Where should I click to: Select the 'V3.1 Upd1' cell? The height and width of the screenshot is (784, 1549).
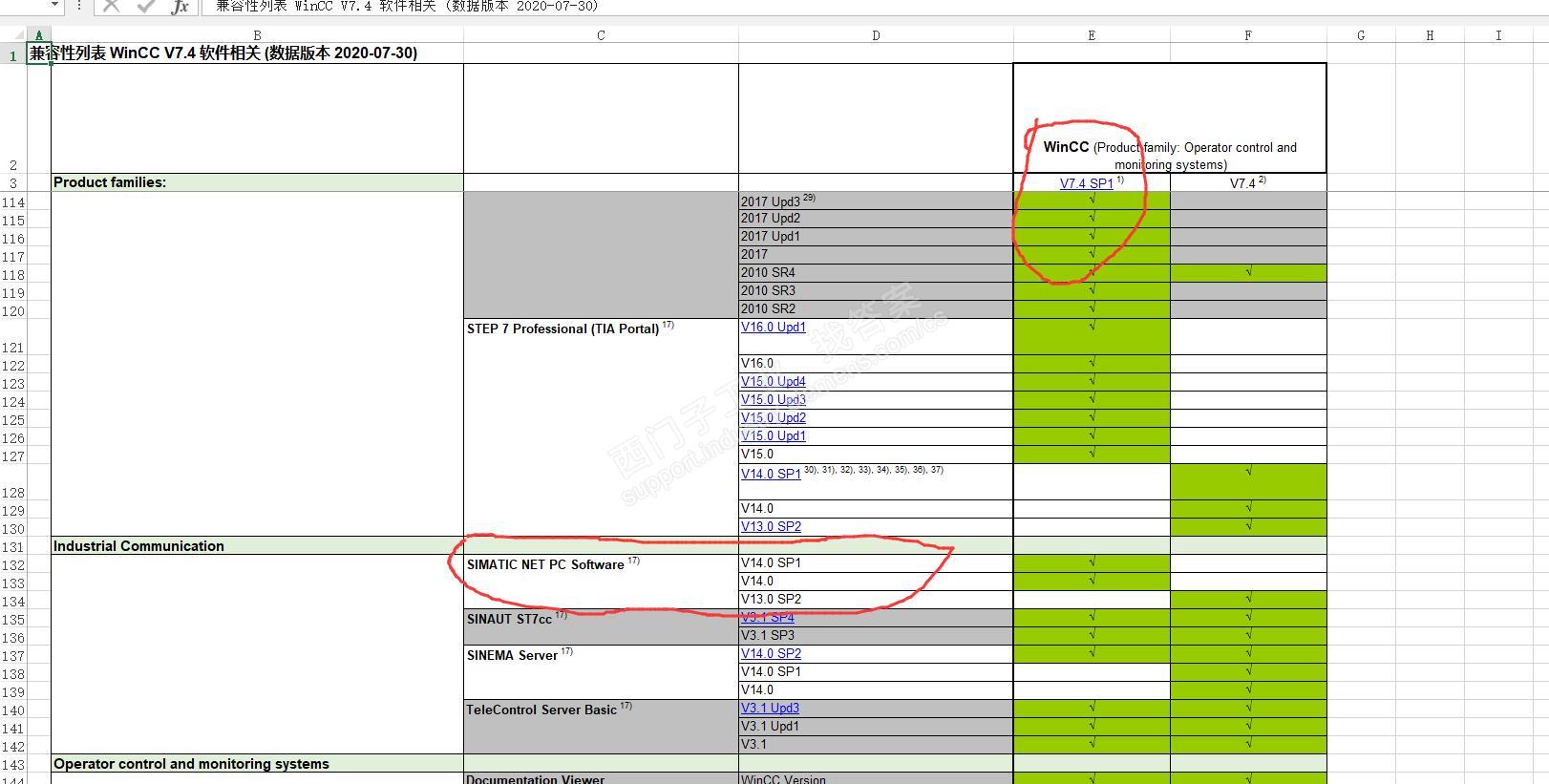pyautogui.click(x=876, y=727)
